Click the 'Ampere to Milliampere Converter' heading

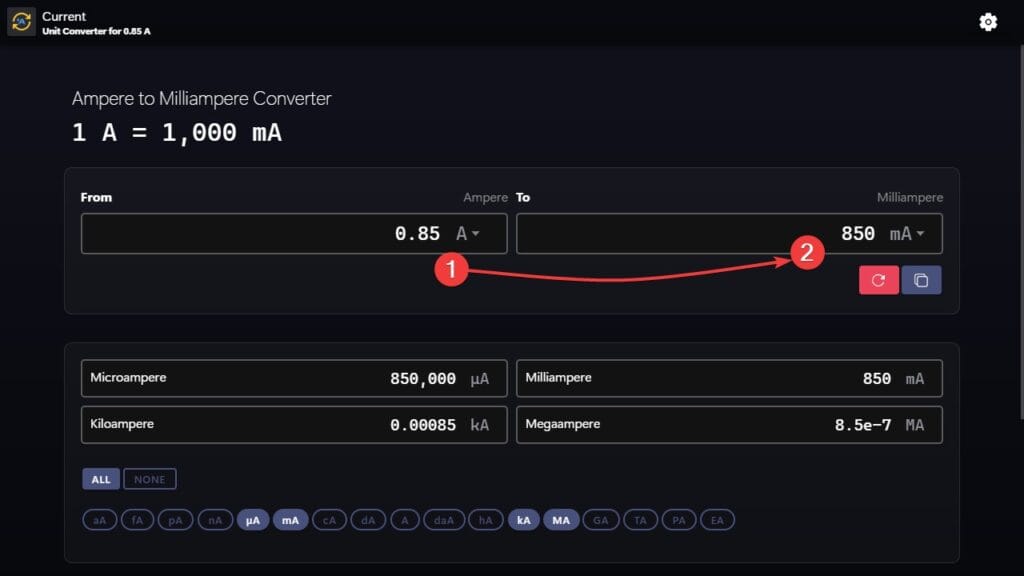pyautogui.click(x=201, y=99)
